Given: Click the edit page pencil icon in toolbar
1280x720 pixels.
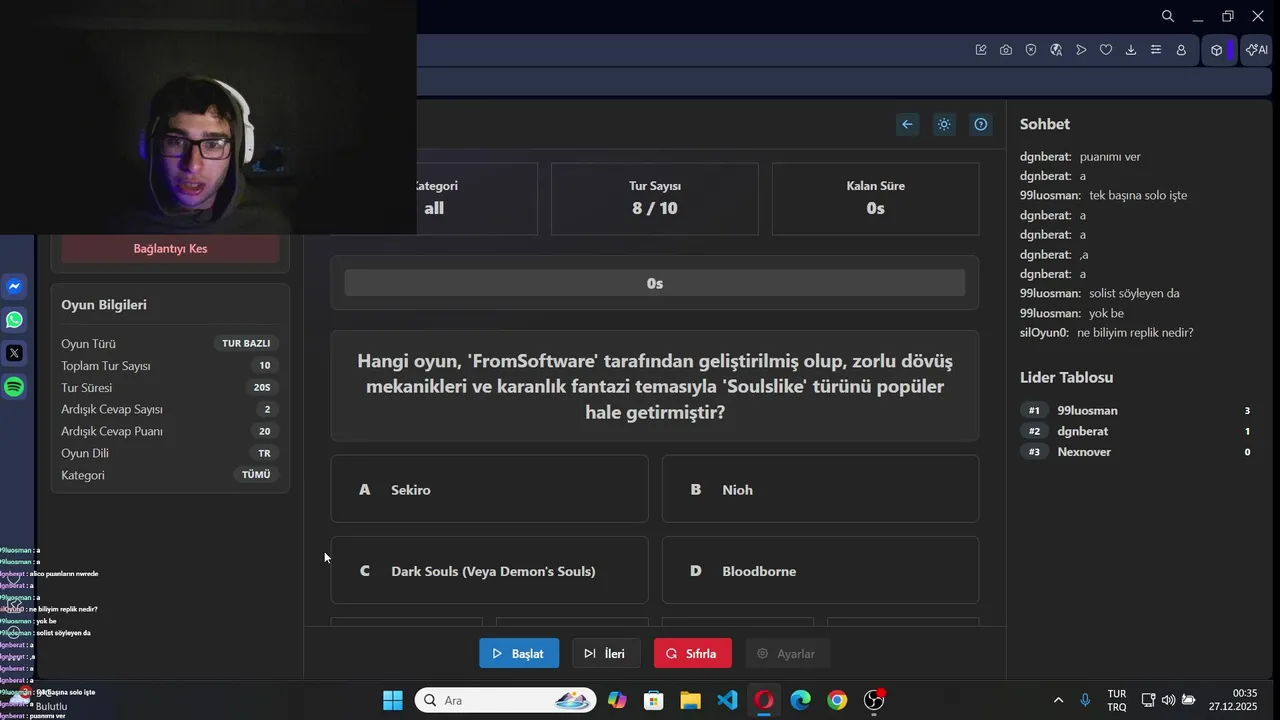Looking at the screenshot, I should click(x=981, y=50).
